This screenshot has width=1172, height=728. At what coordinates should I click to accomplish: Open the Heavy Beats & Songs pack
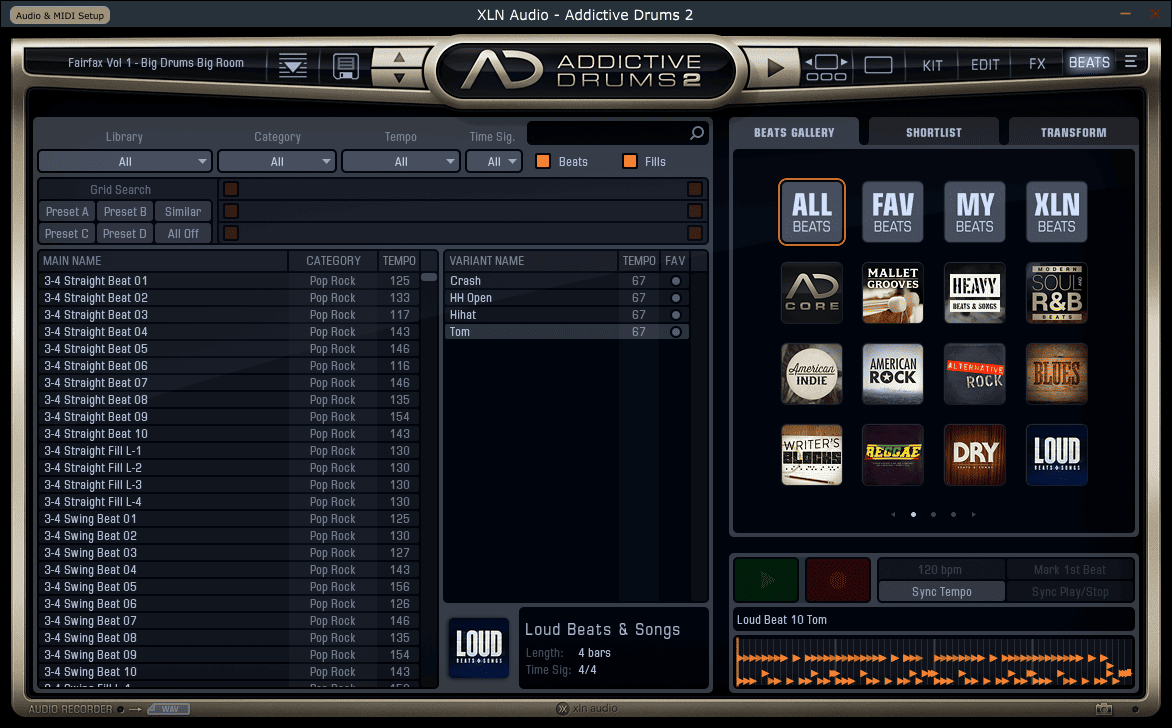click(975, 292)
